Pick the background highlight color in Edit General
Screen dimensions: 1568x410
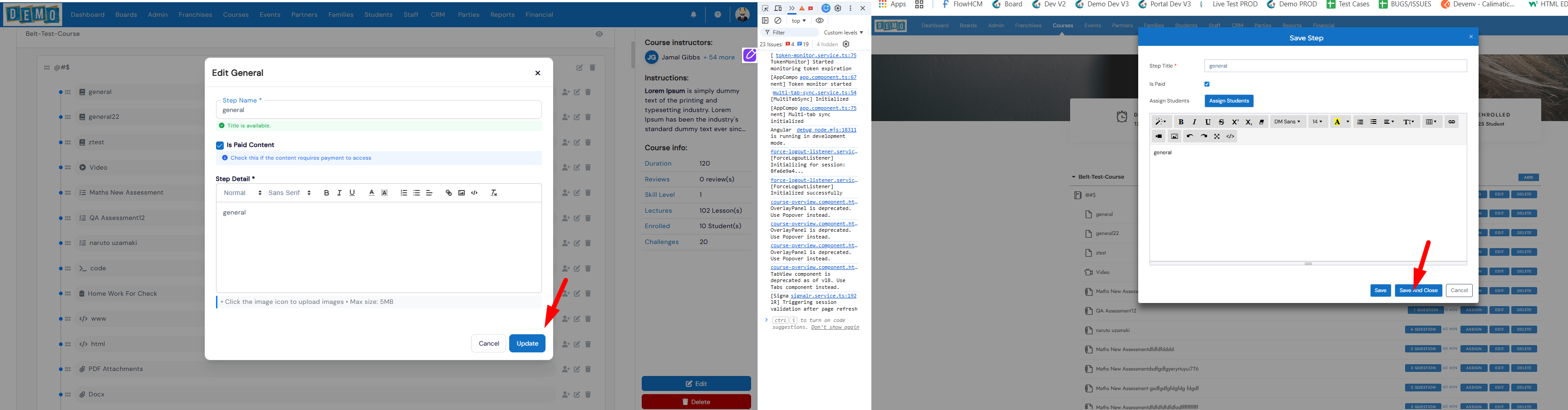tap(385, 193)
